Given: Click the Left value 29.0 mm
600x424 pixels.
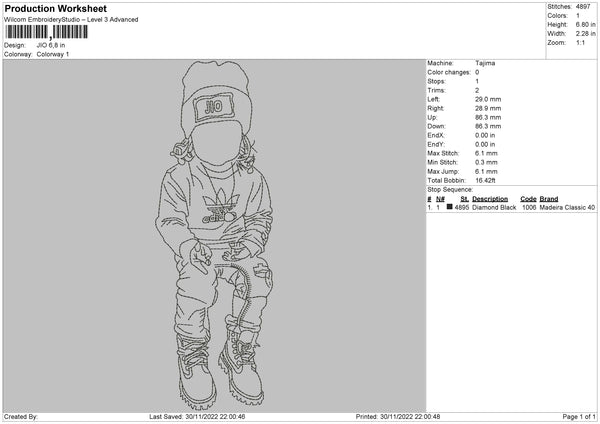Looking at the screenshot, I should tap(488, 99).
